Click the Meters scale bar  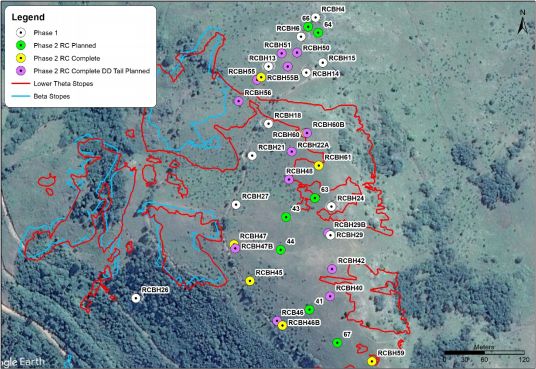(x=484, y=353)
